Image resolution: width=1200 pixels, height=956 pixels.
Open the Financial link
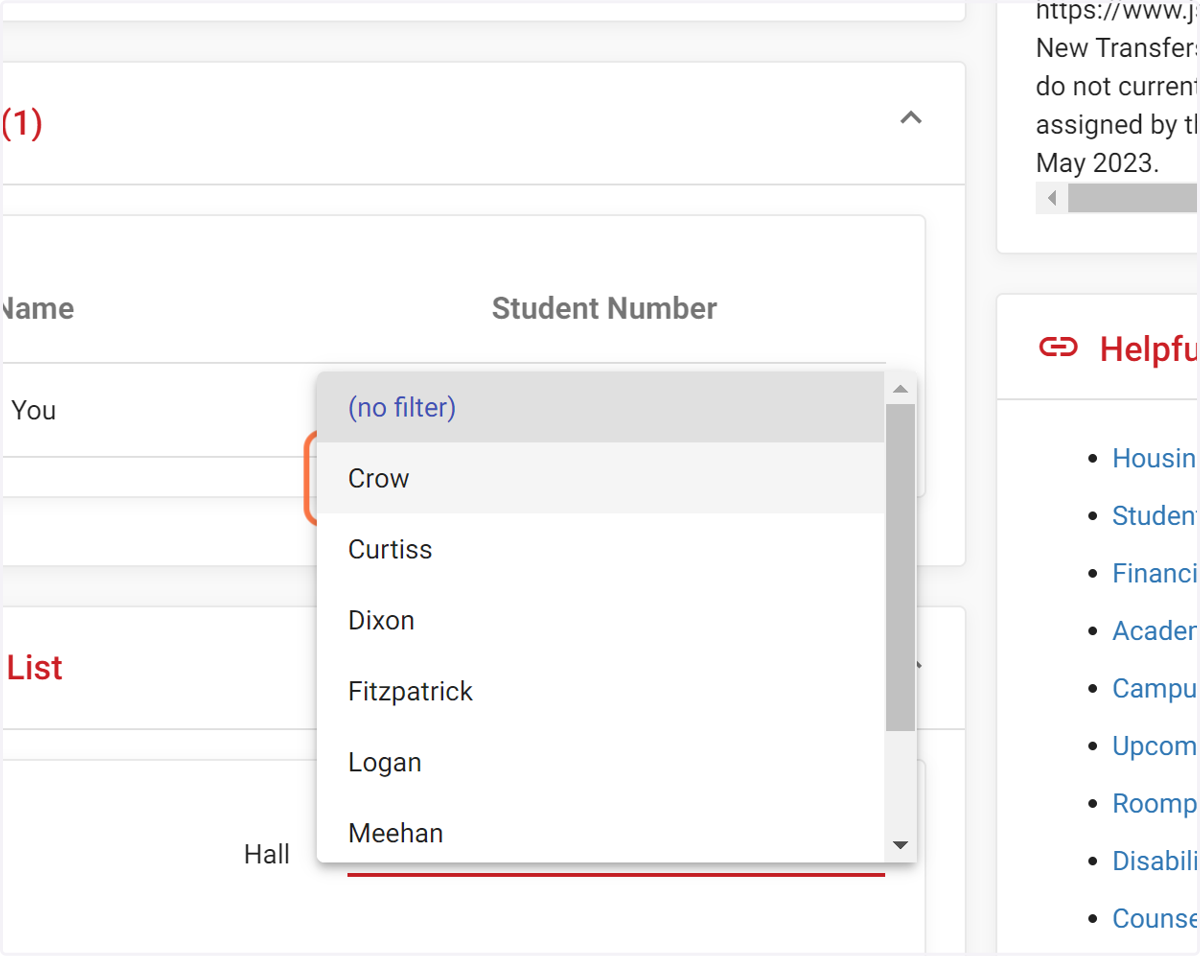click(1155, 573)
